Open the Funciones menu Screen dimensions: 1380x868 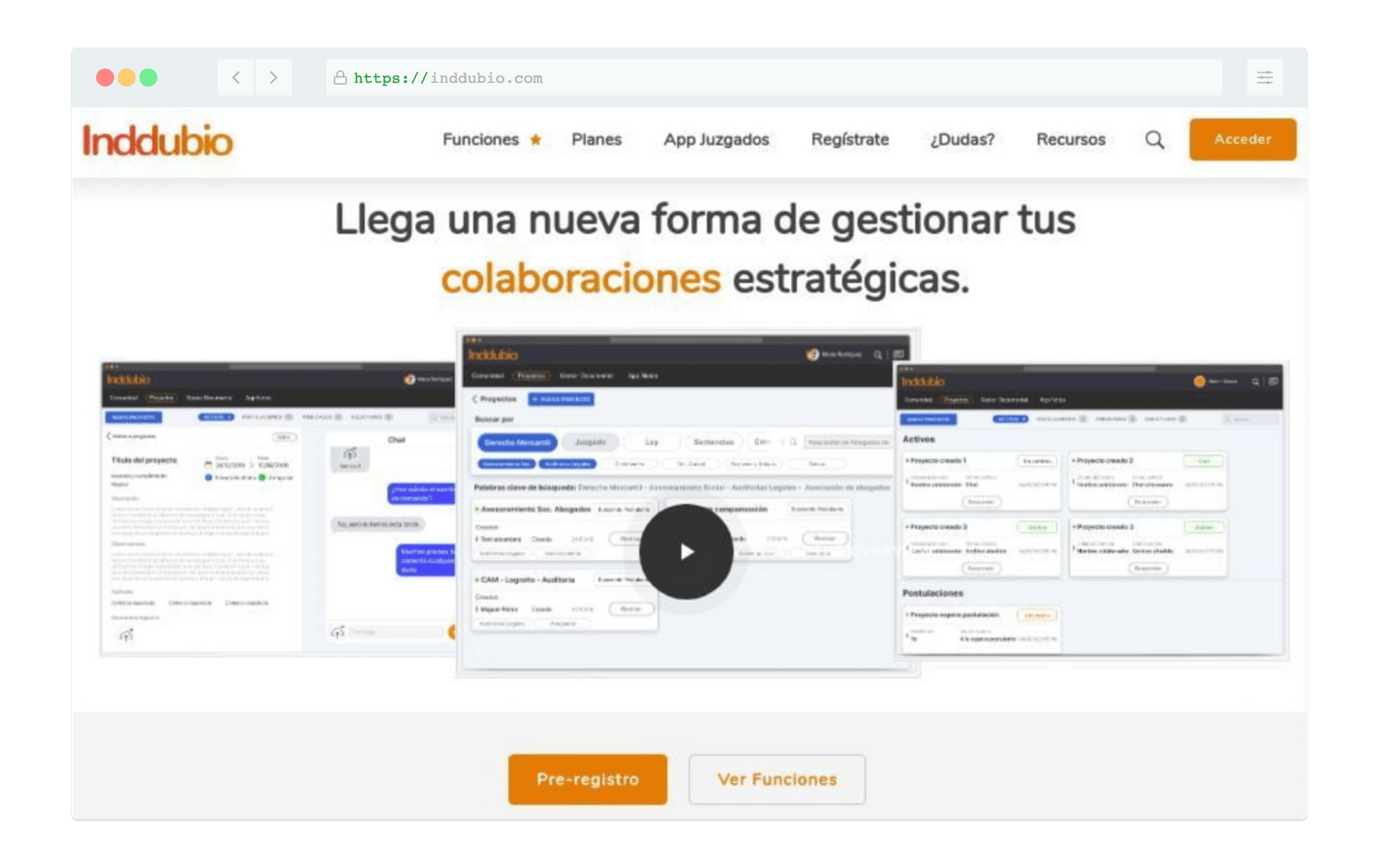[x=480, y=140]
